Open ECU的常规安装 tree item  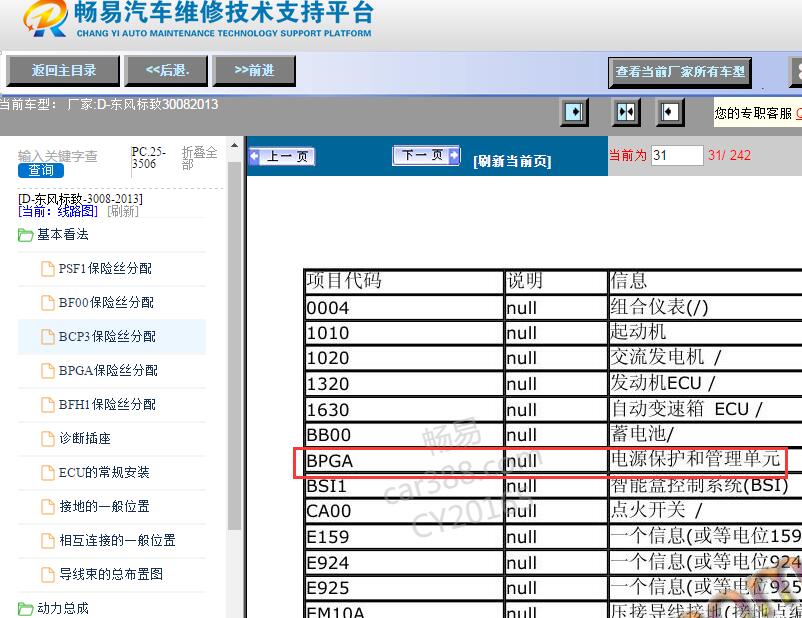104,472
